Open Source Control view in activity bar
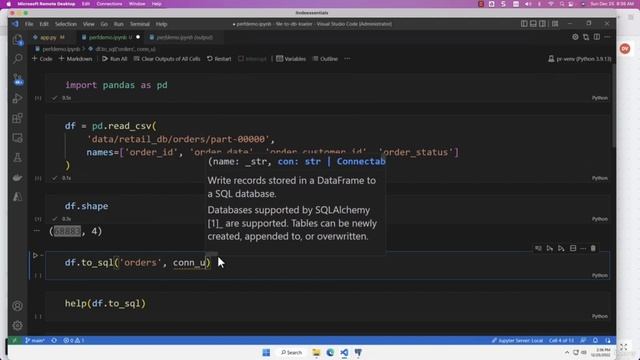The height and width of the screenshot is (360, 640). 18,79
